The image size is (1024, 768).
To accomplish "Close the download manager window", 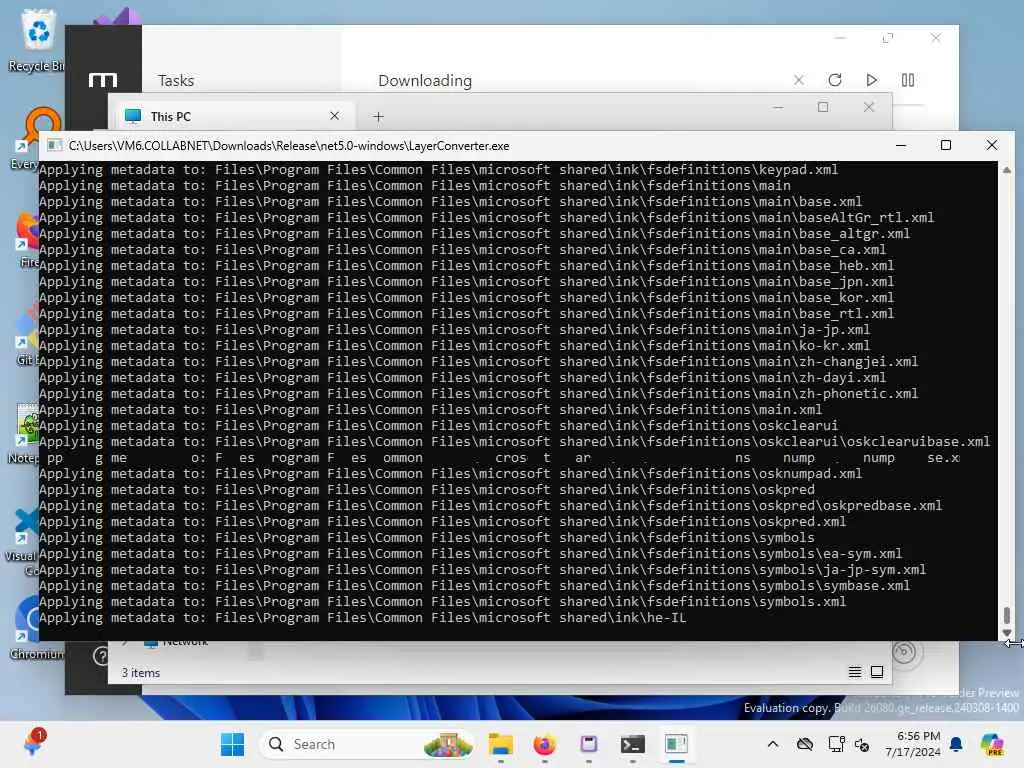I will coord(936,38).
